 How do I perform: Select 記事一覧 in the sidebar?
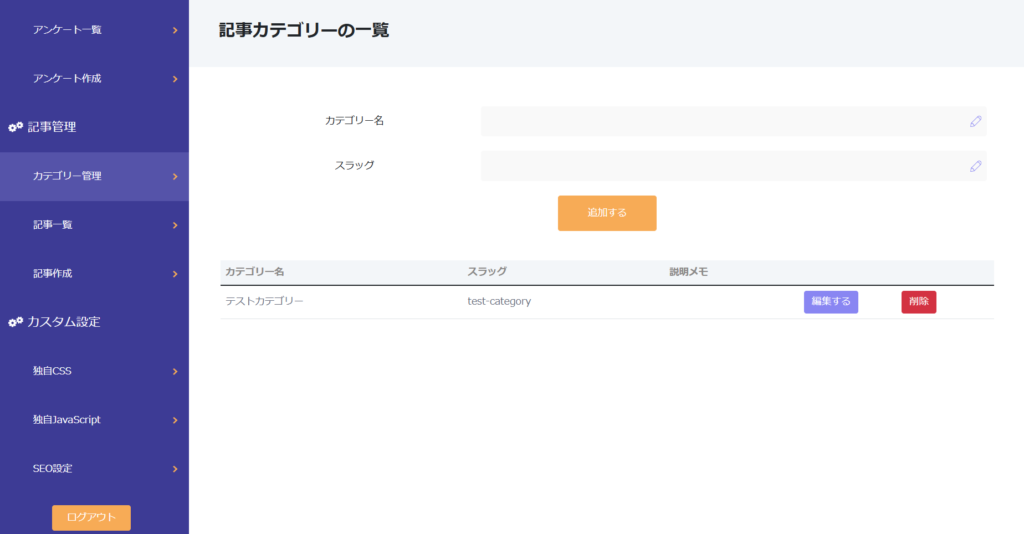coord(95,225)
